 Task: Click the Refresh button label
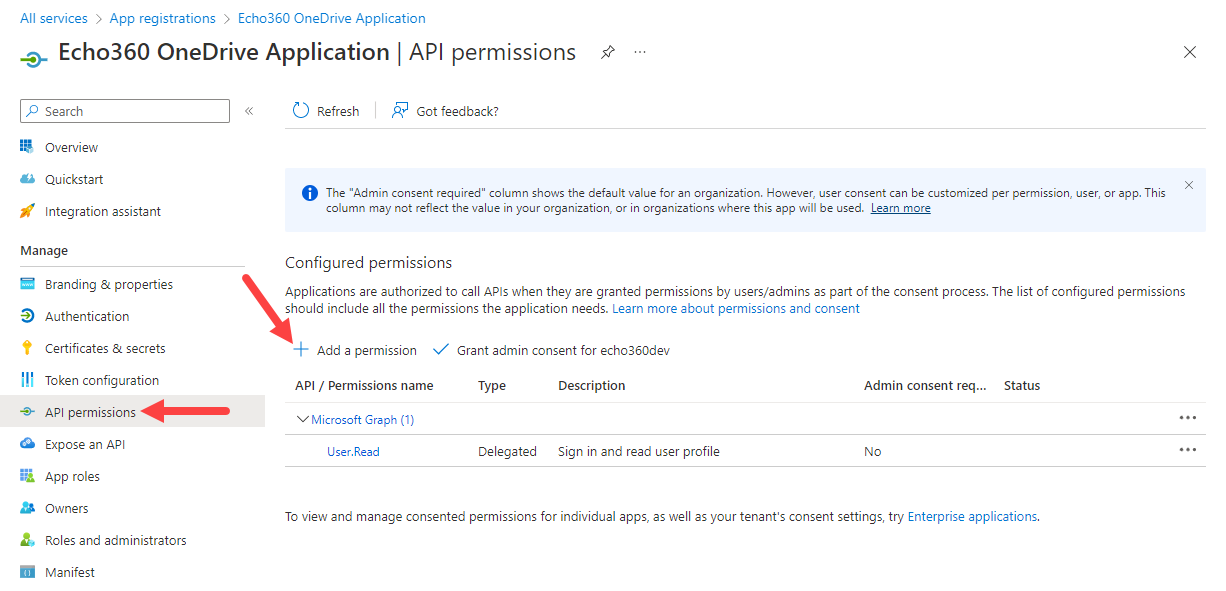[338, 111]
